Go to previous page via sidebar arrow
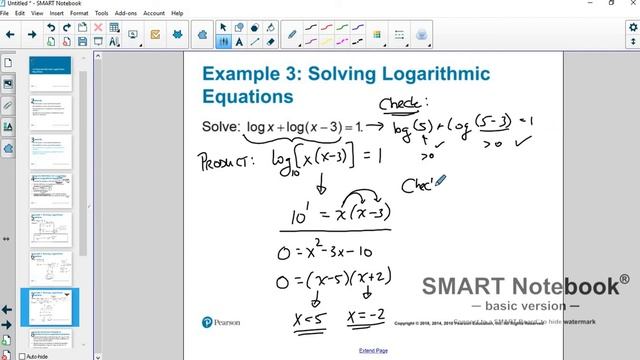Image resolution: width=640 pixels, height=360 pixels. pyautogui.click(x=7, y=310)
